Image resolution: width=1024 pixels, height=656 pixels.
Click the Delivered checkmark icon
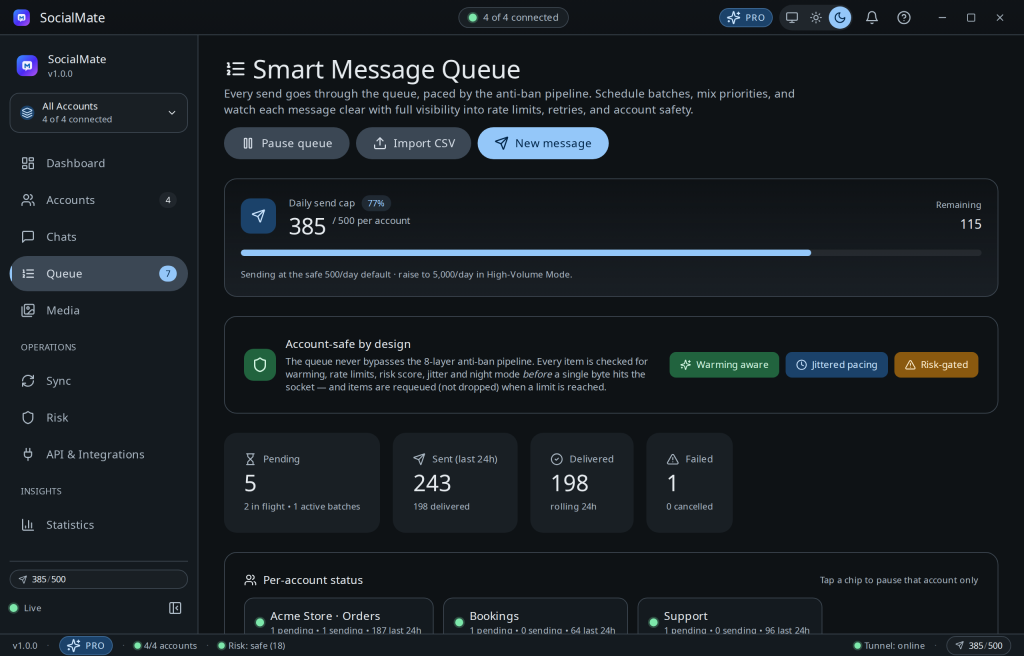[556, 459]
